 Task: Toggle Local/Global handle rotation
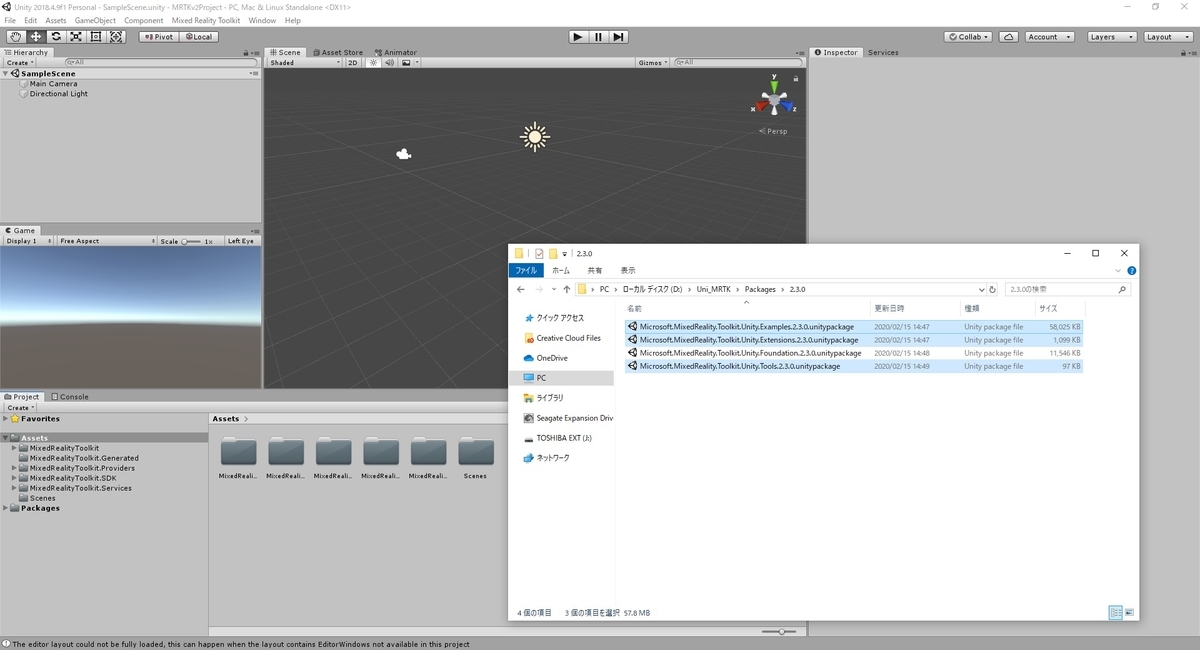coord(198,37)
